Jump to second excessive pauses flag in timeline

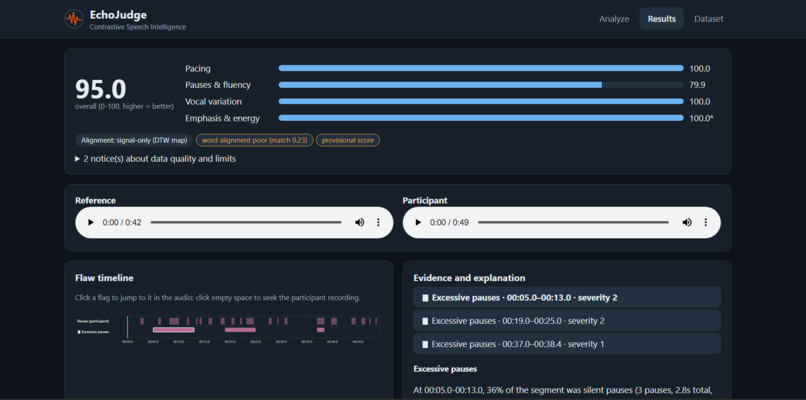(x=240, y=330)
